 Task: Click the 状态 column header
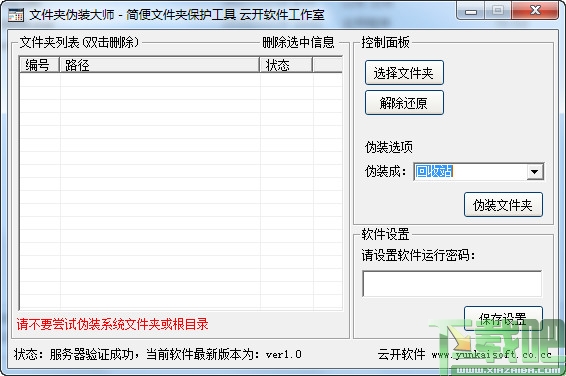286,65
